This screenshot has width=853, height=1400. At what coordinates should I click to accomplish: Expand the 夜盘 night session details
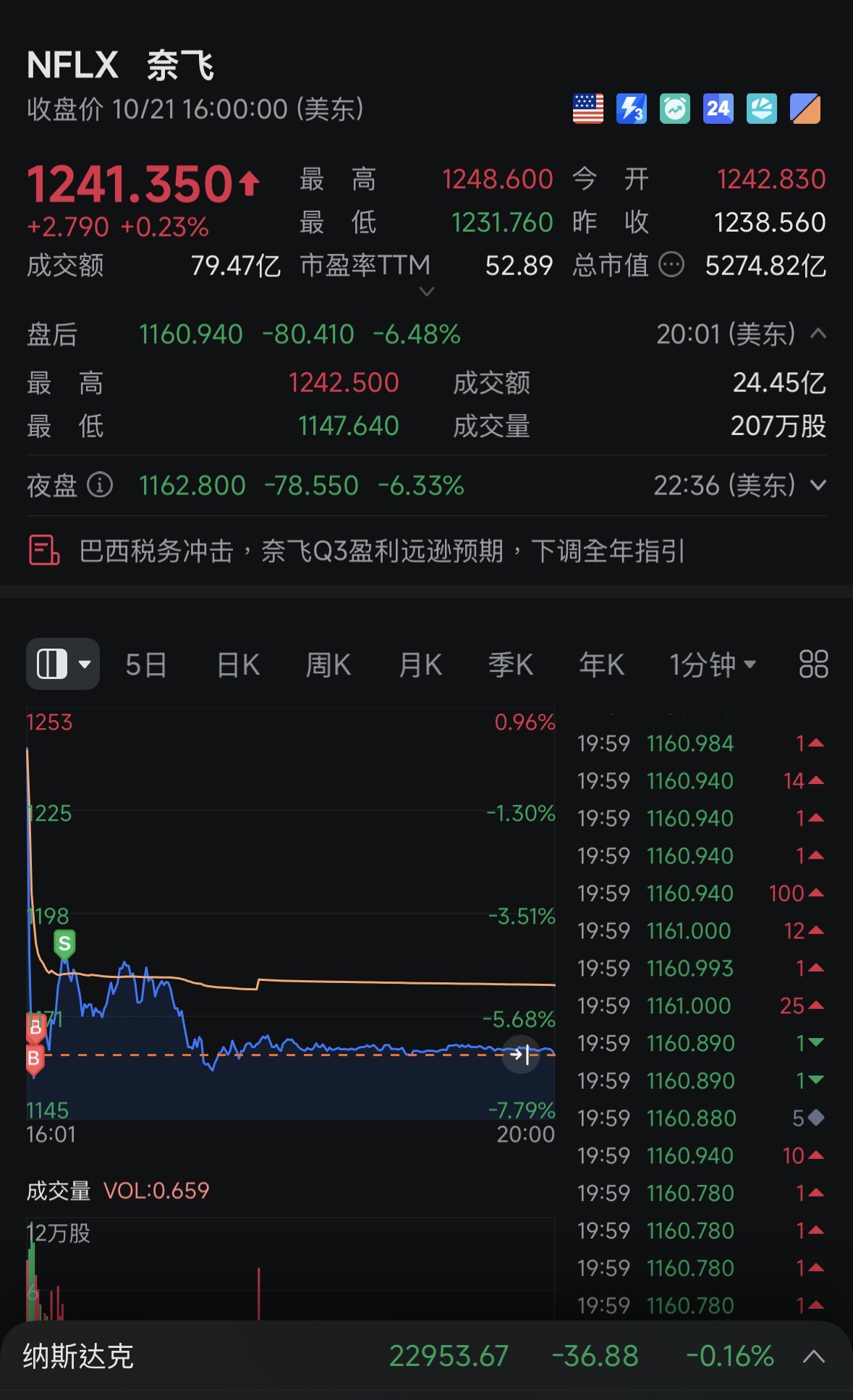pos(818,485)
